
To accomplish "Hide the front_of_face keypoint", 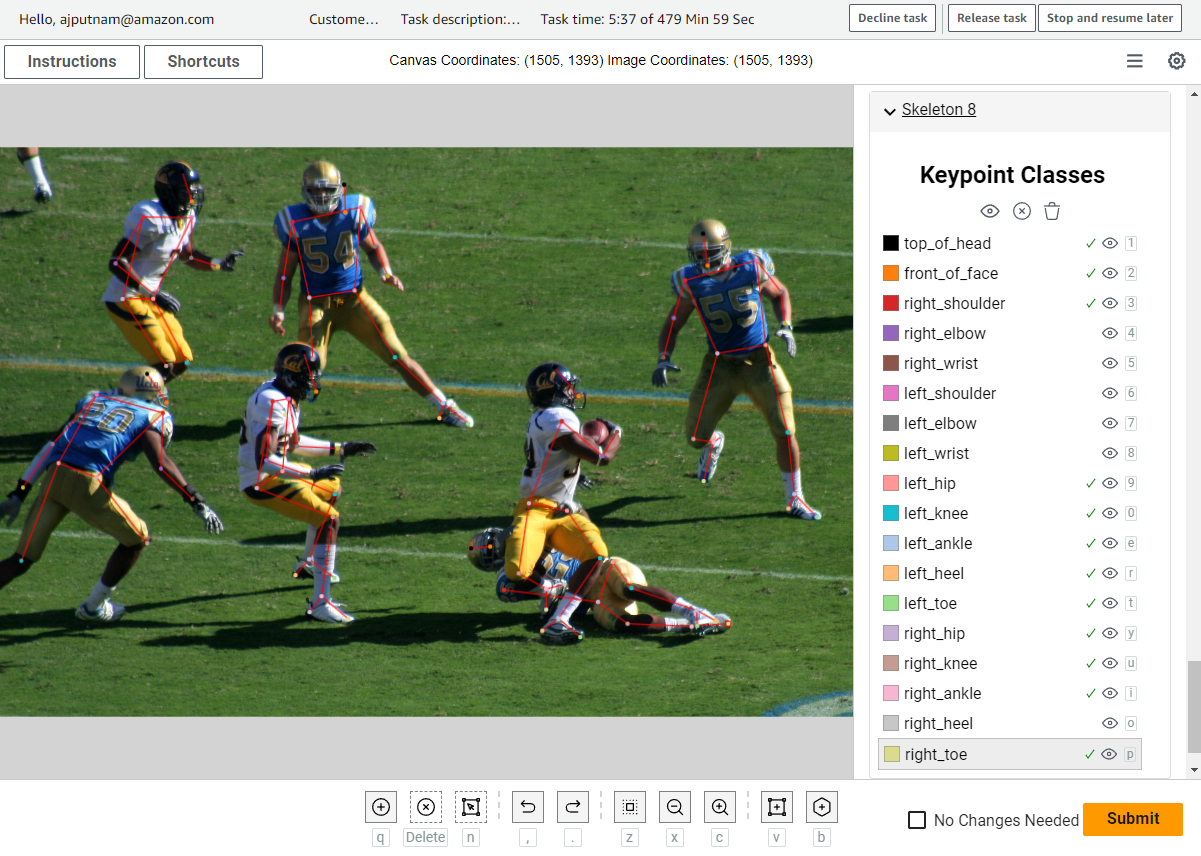I will pos(1109,273).
